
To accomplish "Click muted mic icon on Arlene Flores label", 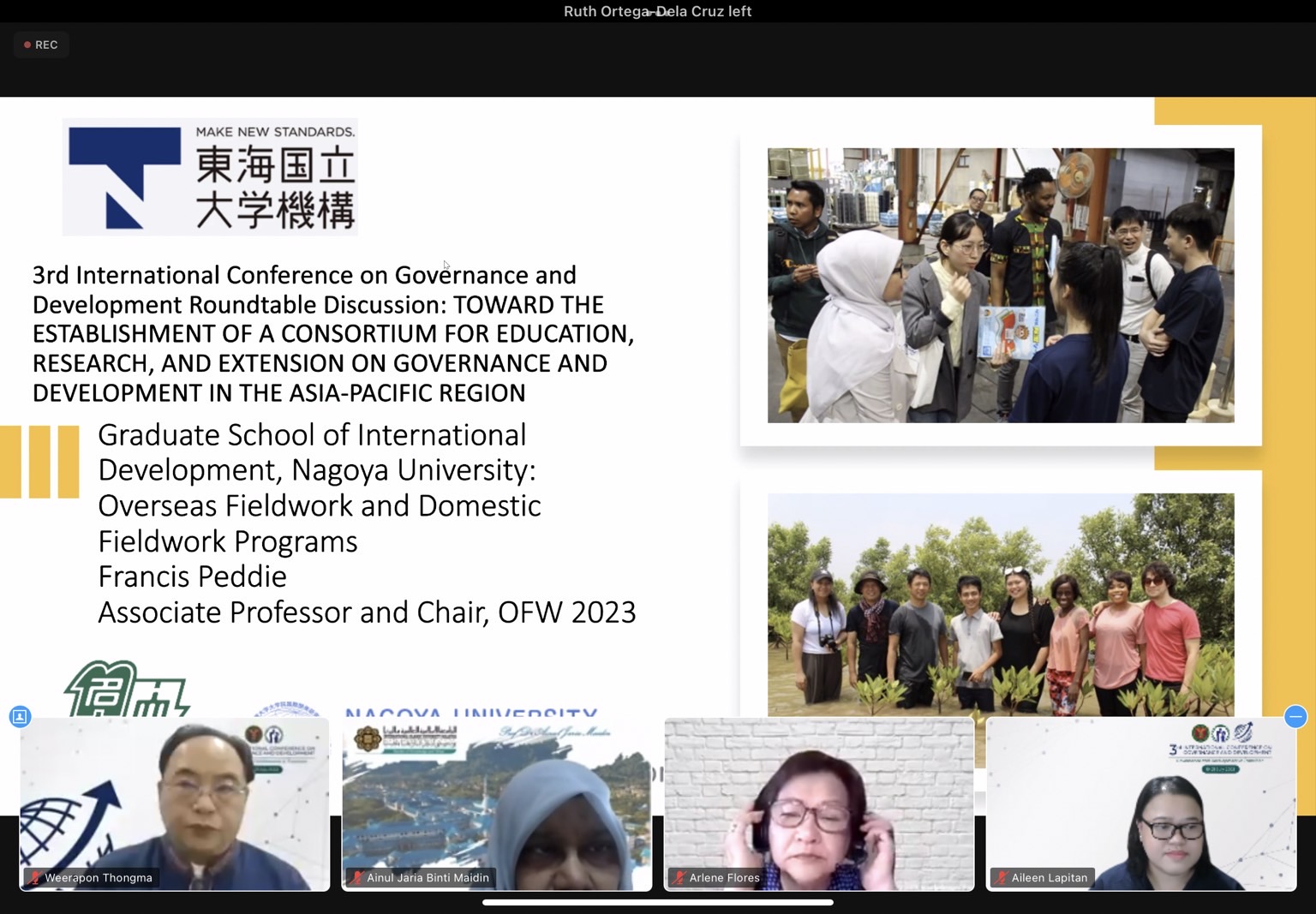I will (679, 877).
